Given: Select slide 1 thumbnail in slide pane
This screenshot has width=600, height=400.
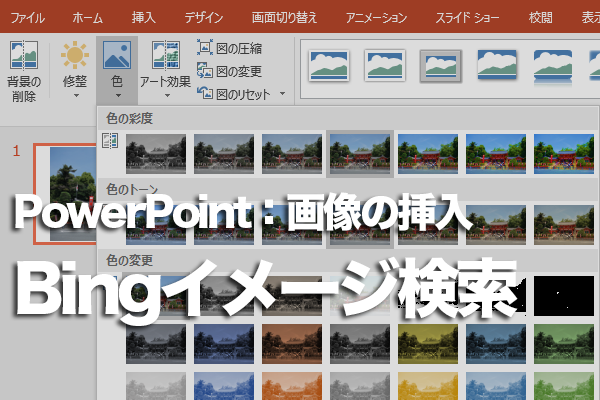Looking at the screenshot, I should pos(65,193).
